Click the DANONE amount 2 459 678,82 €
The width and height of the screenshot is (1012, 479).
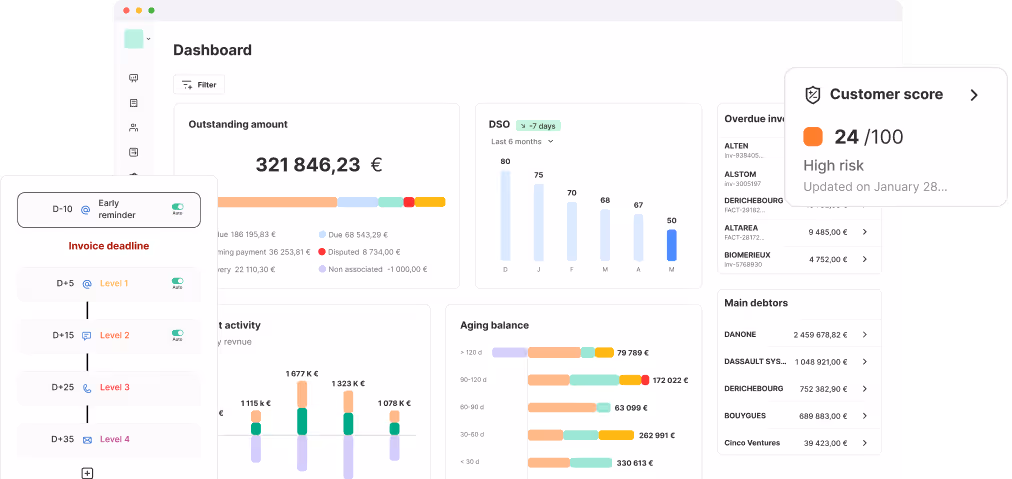click(x=820, y=335)
